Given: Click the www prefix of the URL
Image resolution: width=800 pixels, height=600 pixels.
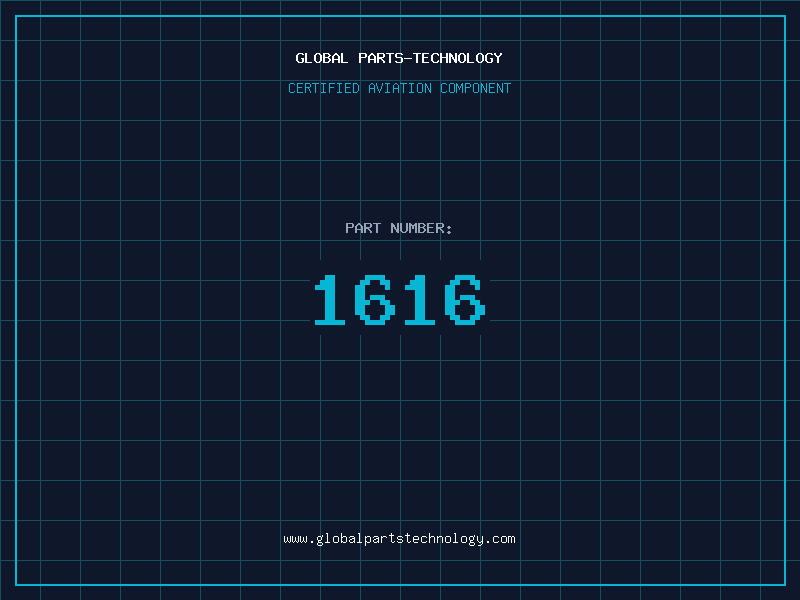Looking at the screenshot, I should (295, 539).
